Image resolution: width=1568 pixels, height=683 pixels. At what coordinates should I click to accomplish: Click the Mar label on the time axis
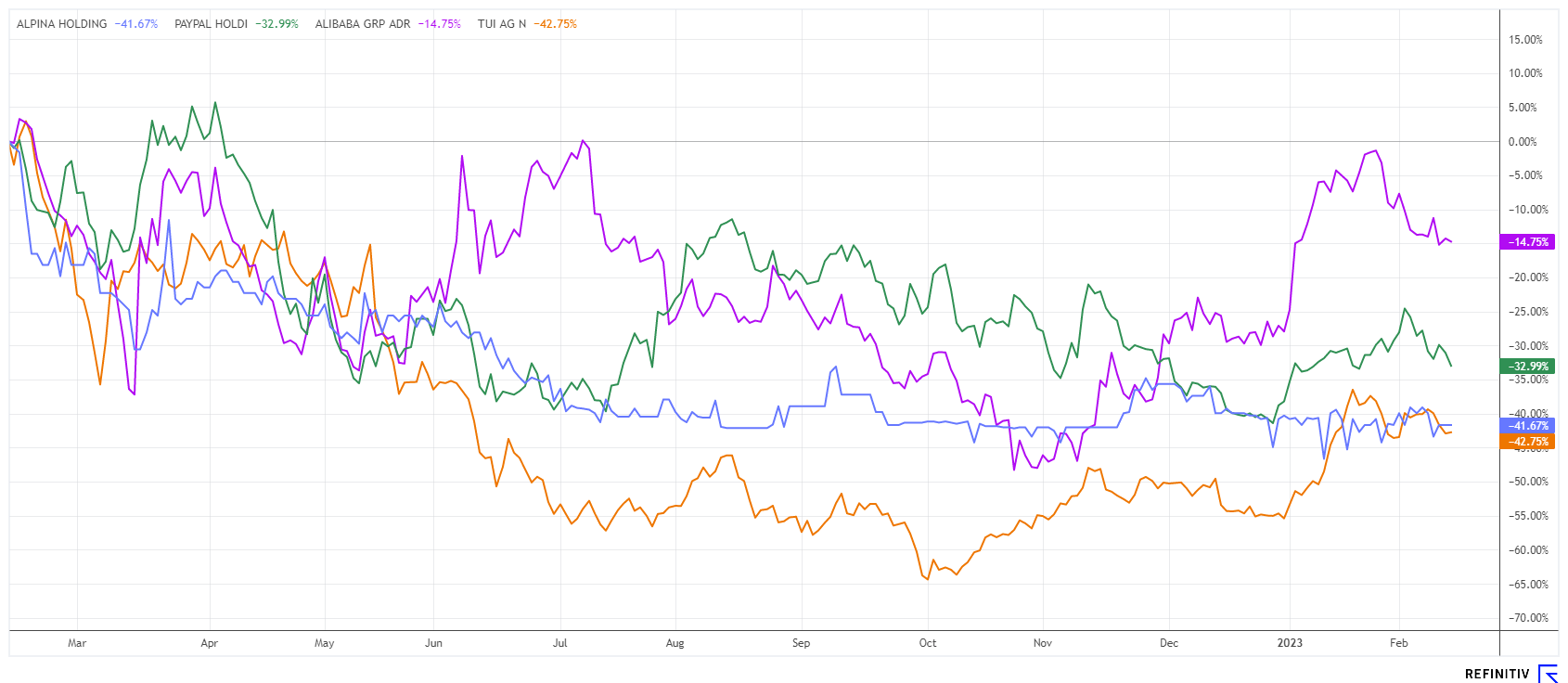tap(77, 643)
